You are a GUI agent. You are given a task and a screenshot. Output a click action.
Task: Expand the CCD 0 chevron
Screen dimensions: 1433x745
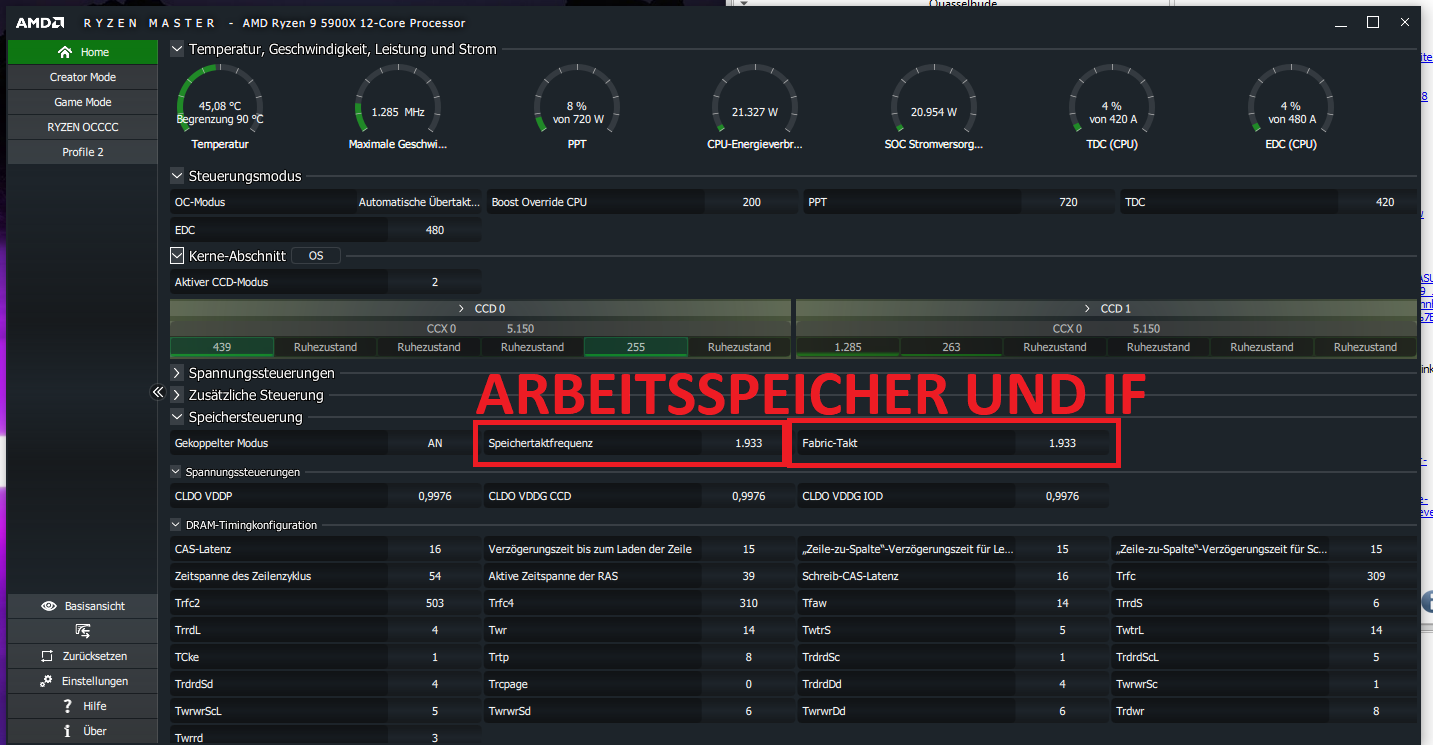point(461,309)
